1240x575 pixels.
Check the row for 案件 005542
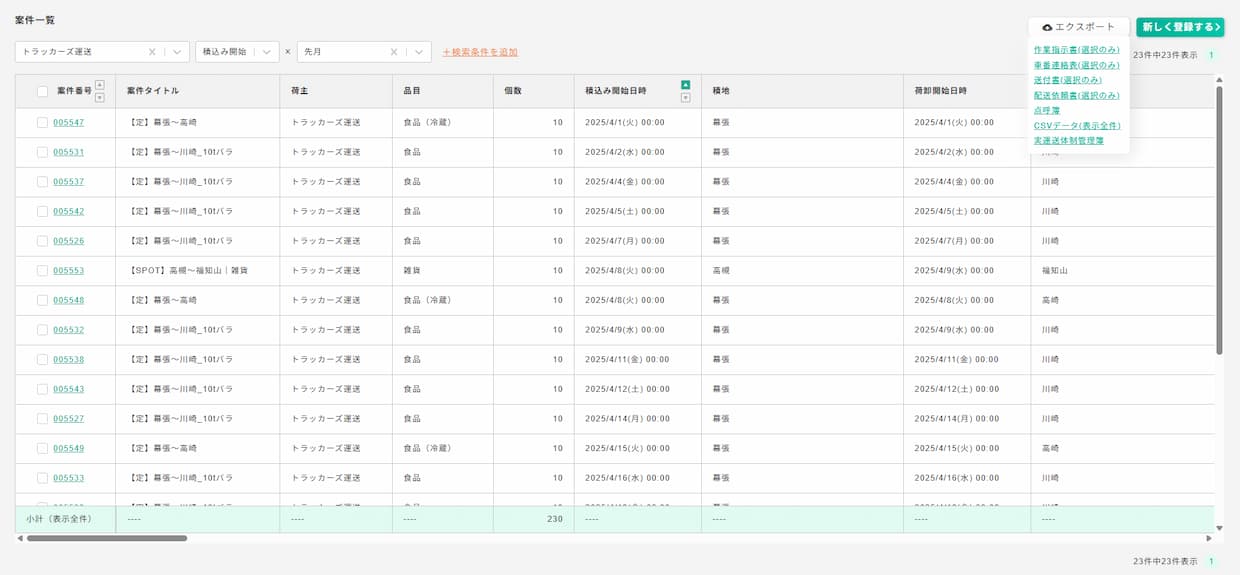click(42, 211)
